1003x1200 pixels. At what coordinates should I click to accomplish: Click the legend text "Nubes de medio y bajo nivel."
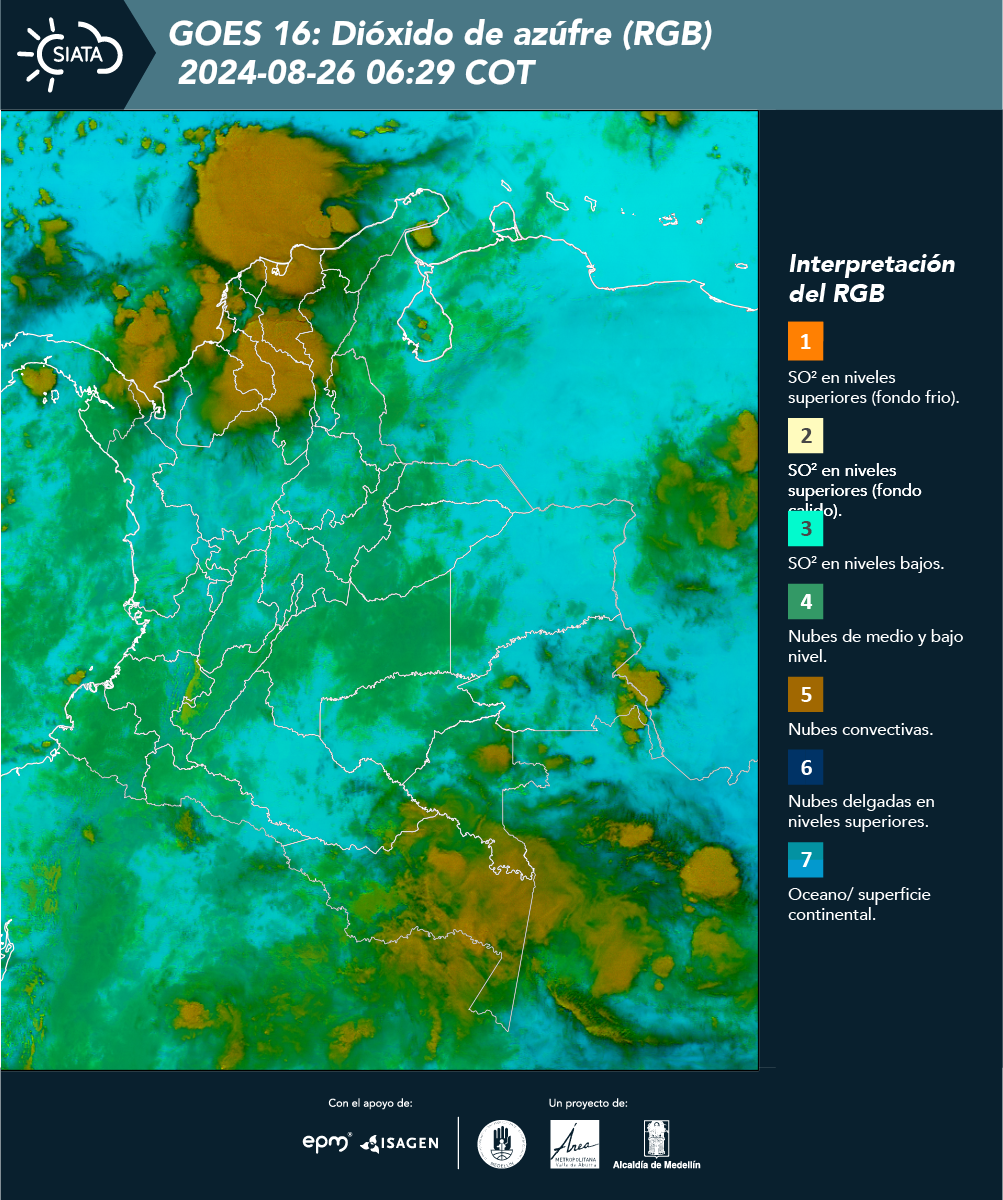(x=876, y=646)
